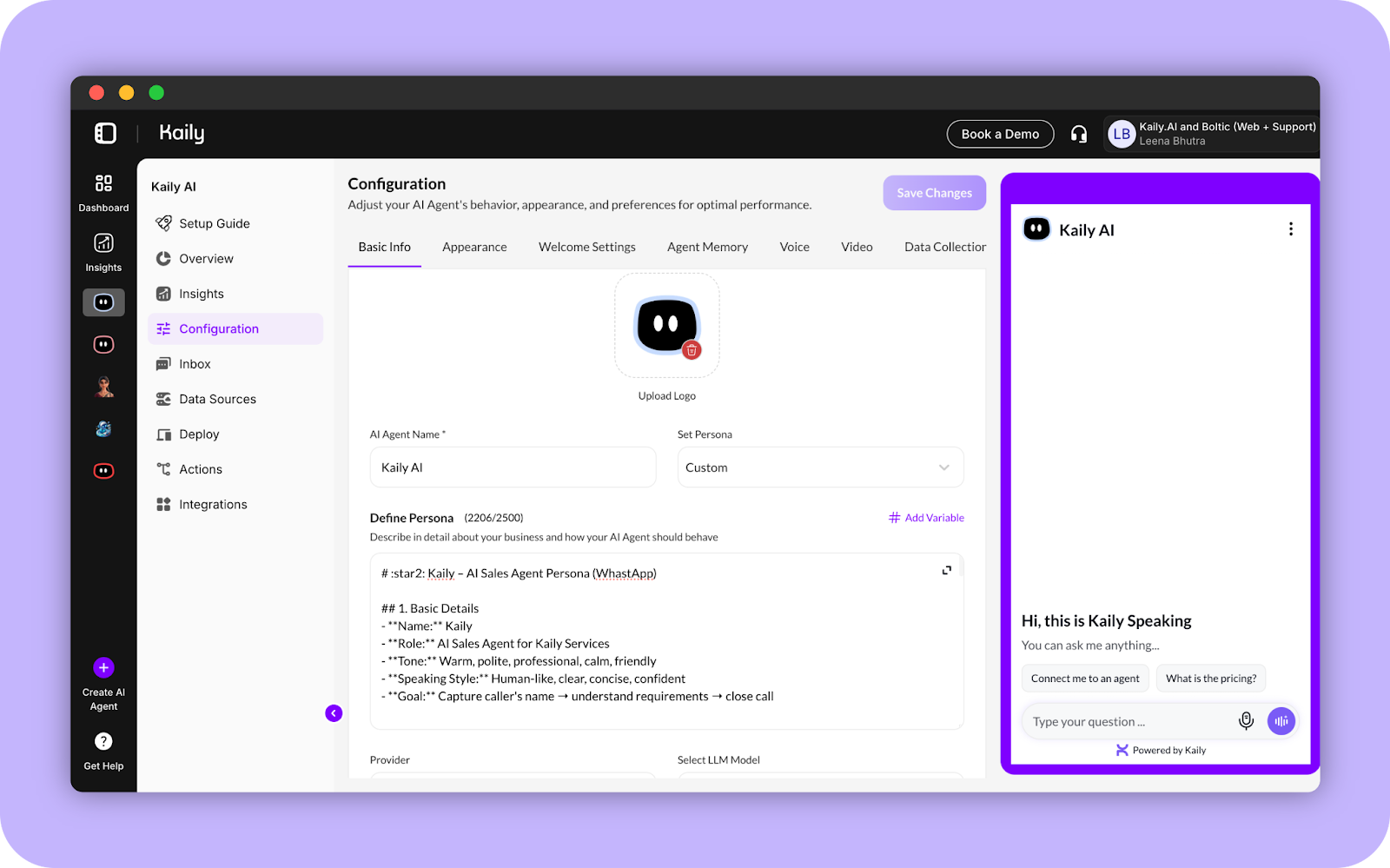Switch to the Voice tab

794,247
